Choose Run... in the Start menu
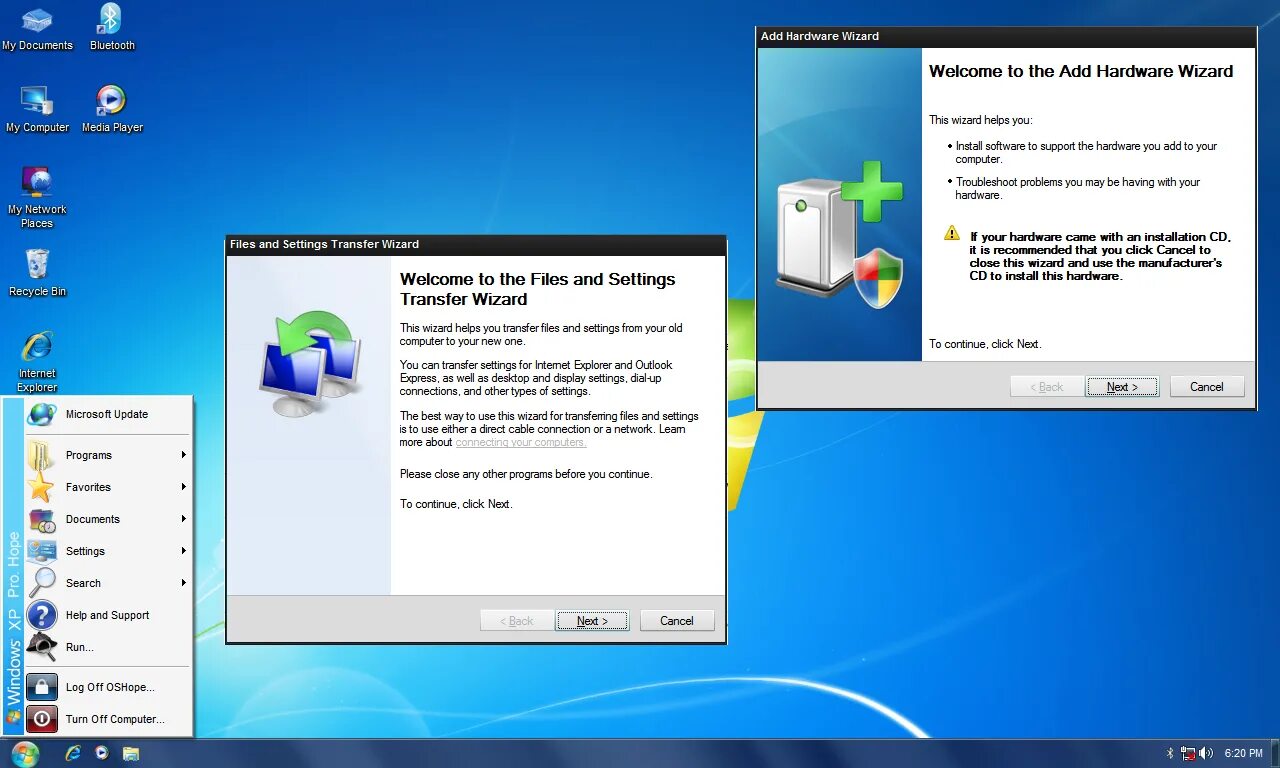1280x768 pixels. click(108, 647)
